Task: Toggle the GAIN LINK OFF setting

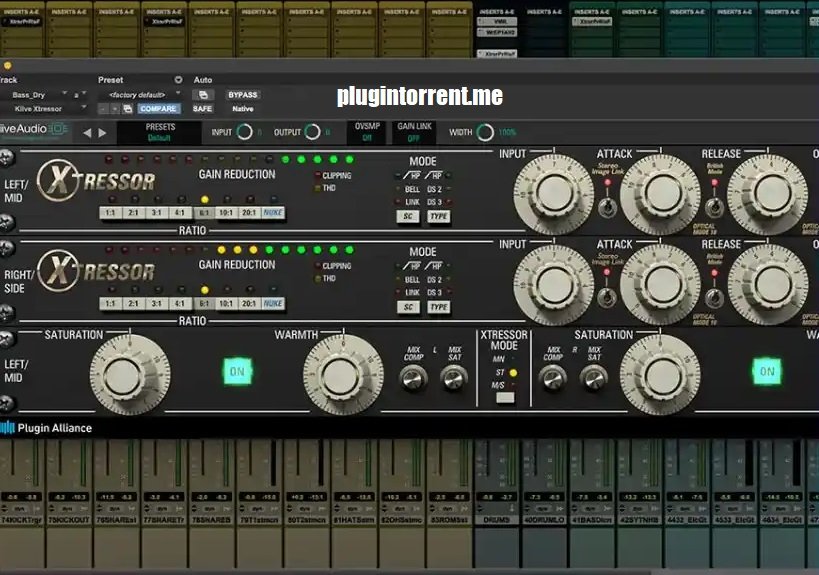Action: tap(414, 132)
